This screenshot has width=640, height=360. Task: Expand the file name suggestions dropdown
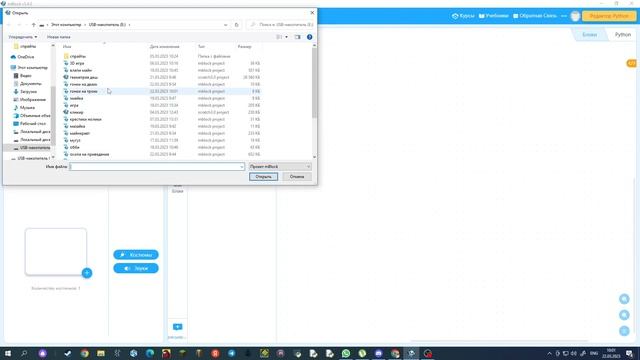(x=242, y=167)
